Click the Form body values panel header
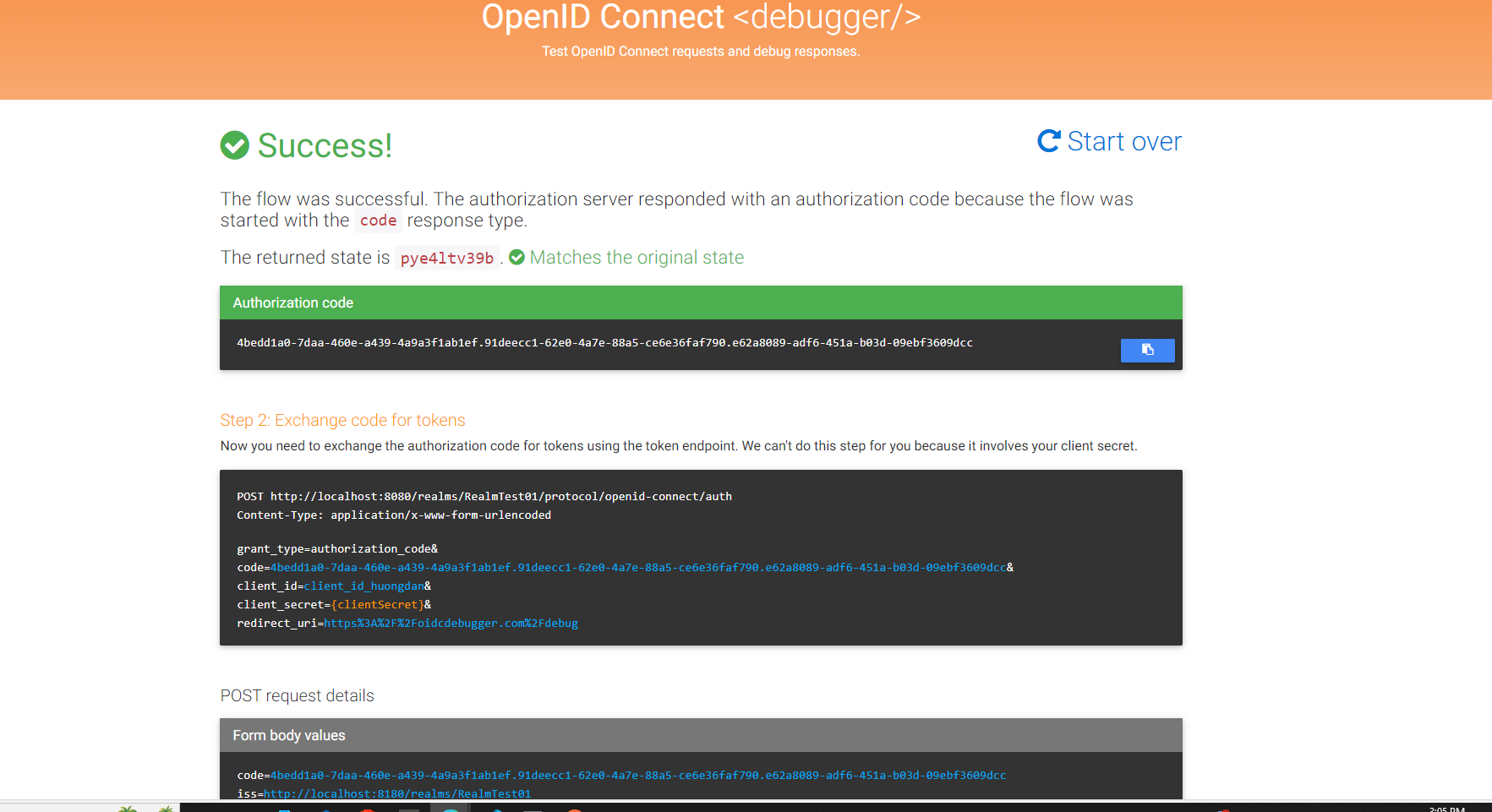 click(x=701, y=735)
